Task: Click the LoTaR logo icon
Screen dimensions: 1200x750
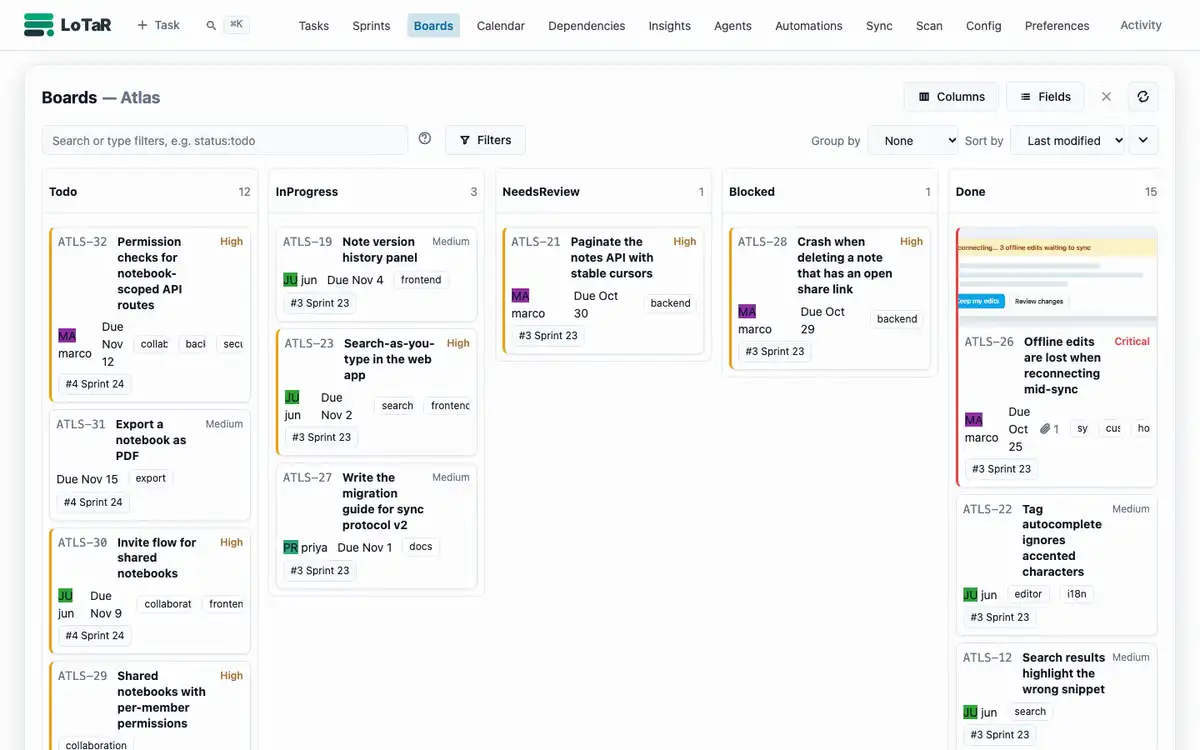Action: [x=38, y=25]
